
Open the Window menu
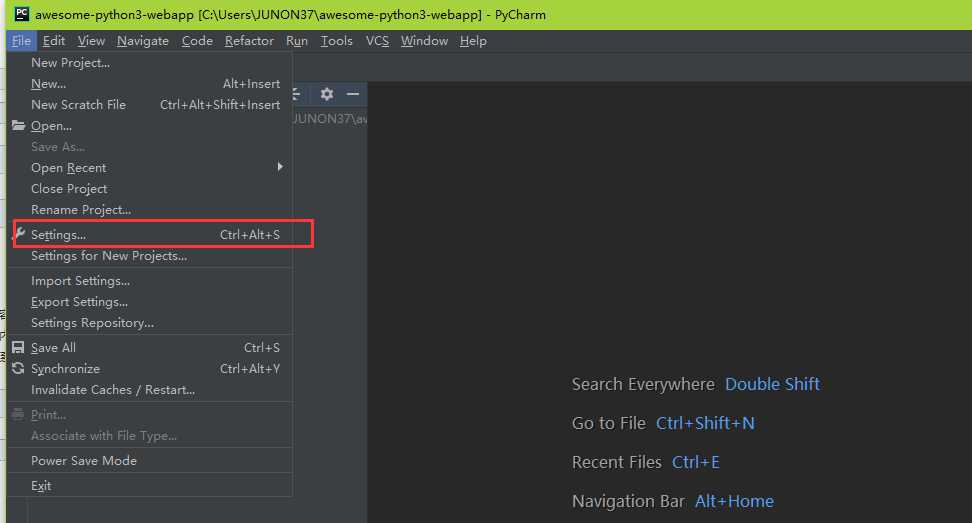click(x=425, y=41)
